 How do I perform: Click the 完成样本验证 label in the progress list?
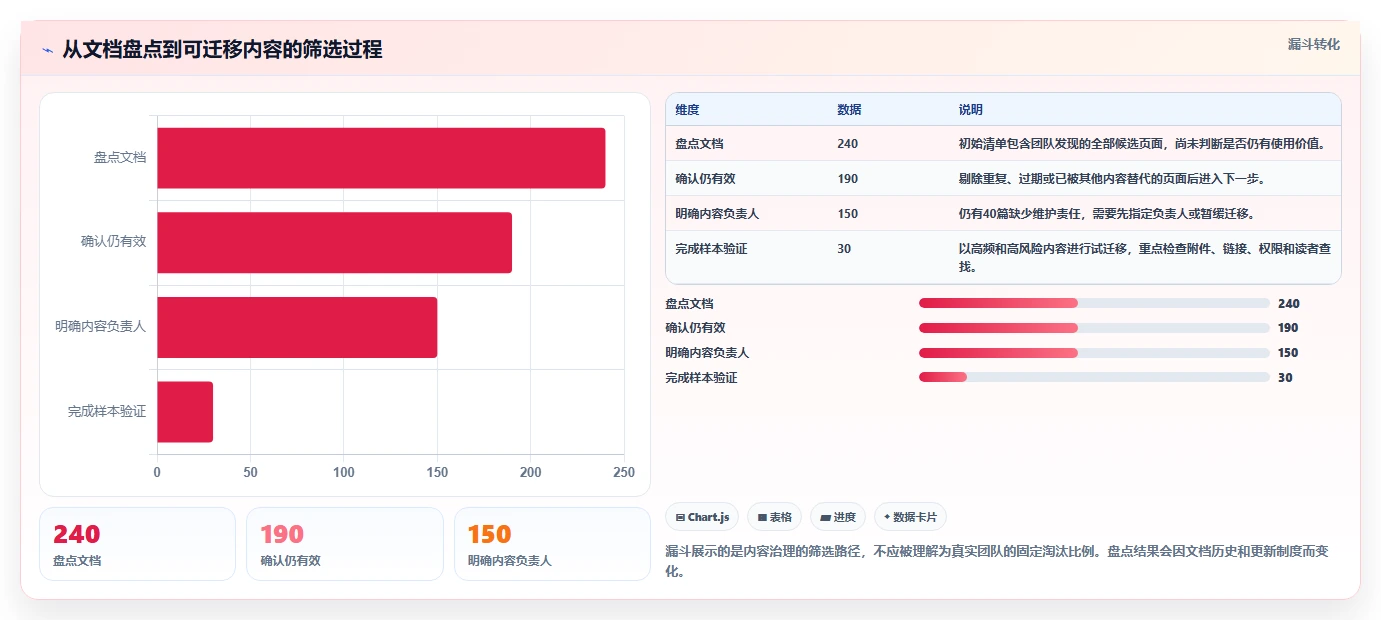[701, 377]
